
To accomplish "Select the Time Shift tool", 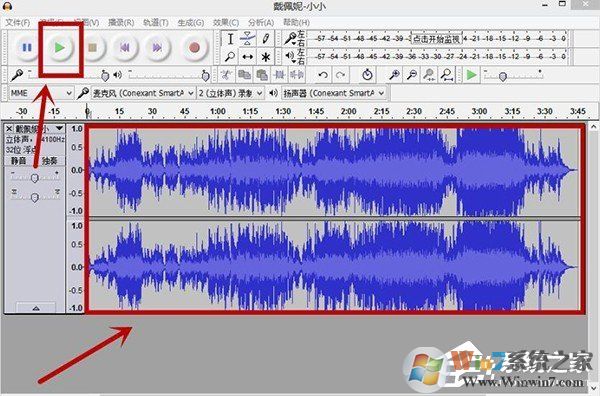I will 248,57.
